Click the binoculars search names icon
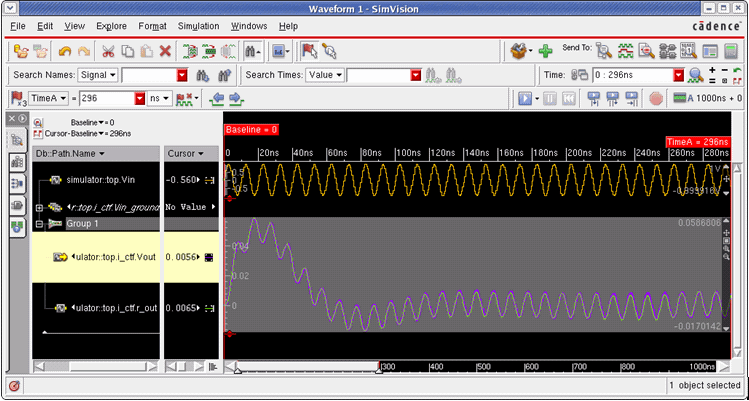 (x=202, y=75)
